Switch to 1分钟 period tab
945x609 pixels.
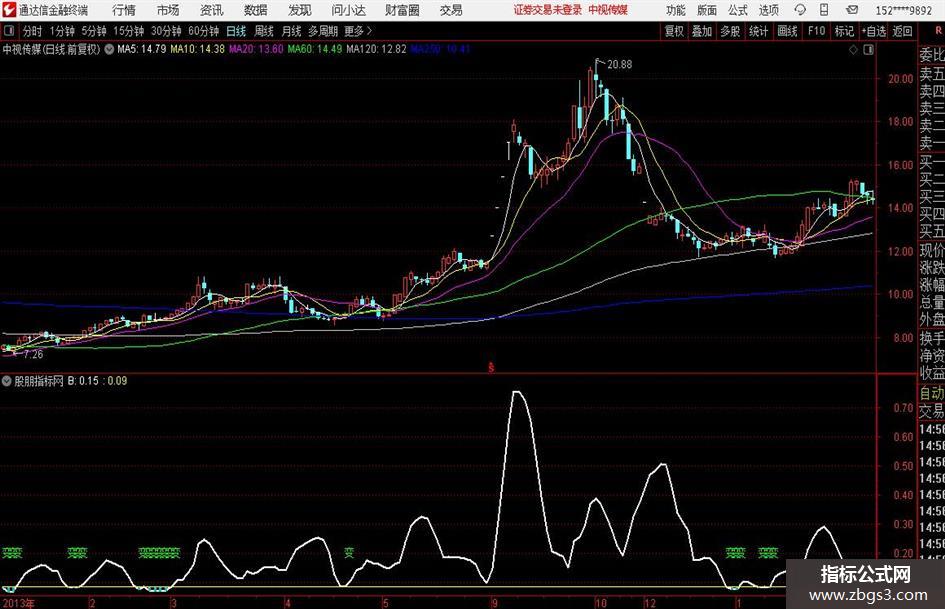[x=61, y=31]
